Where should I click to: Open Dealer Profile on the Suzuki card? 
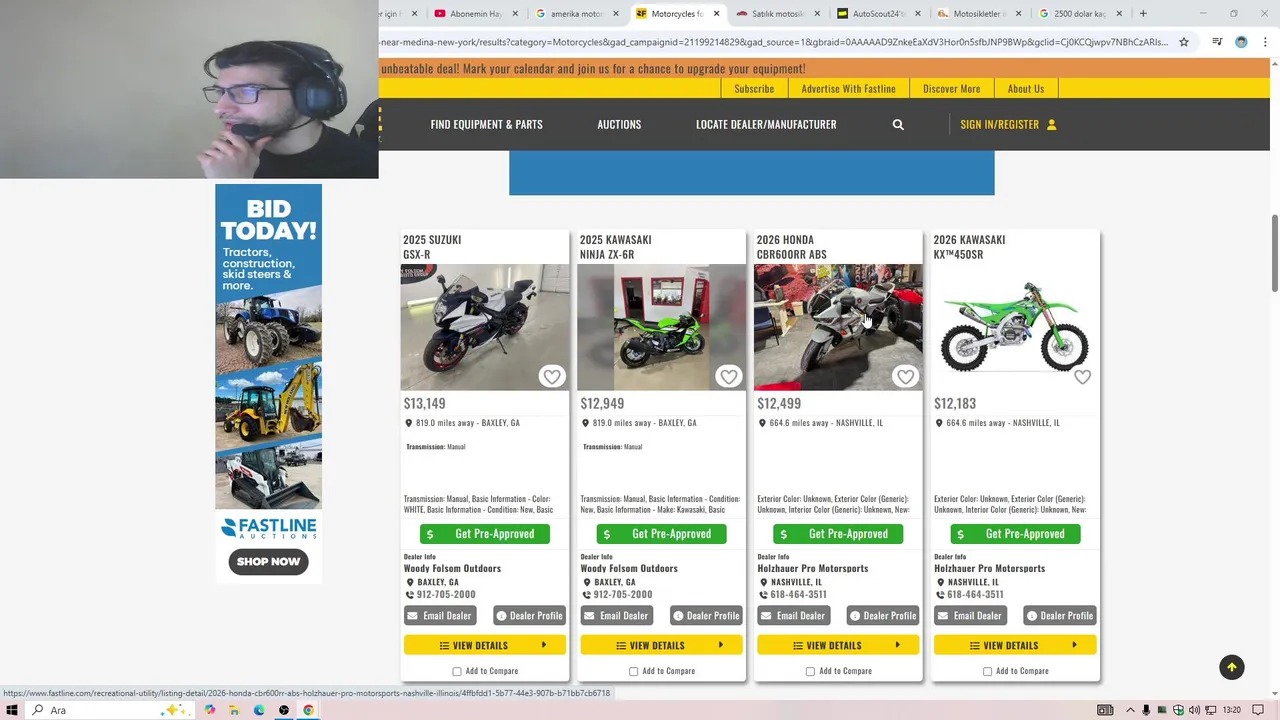(x=530, y=616)
